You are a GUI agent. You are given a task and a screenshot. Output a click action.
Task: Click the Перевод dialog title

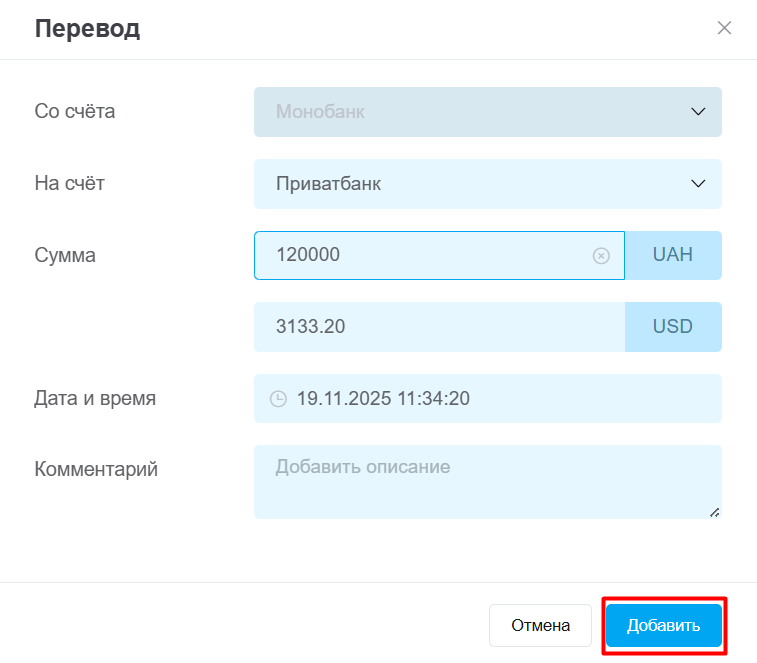coord(87,28)
